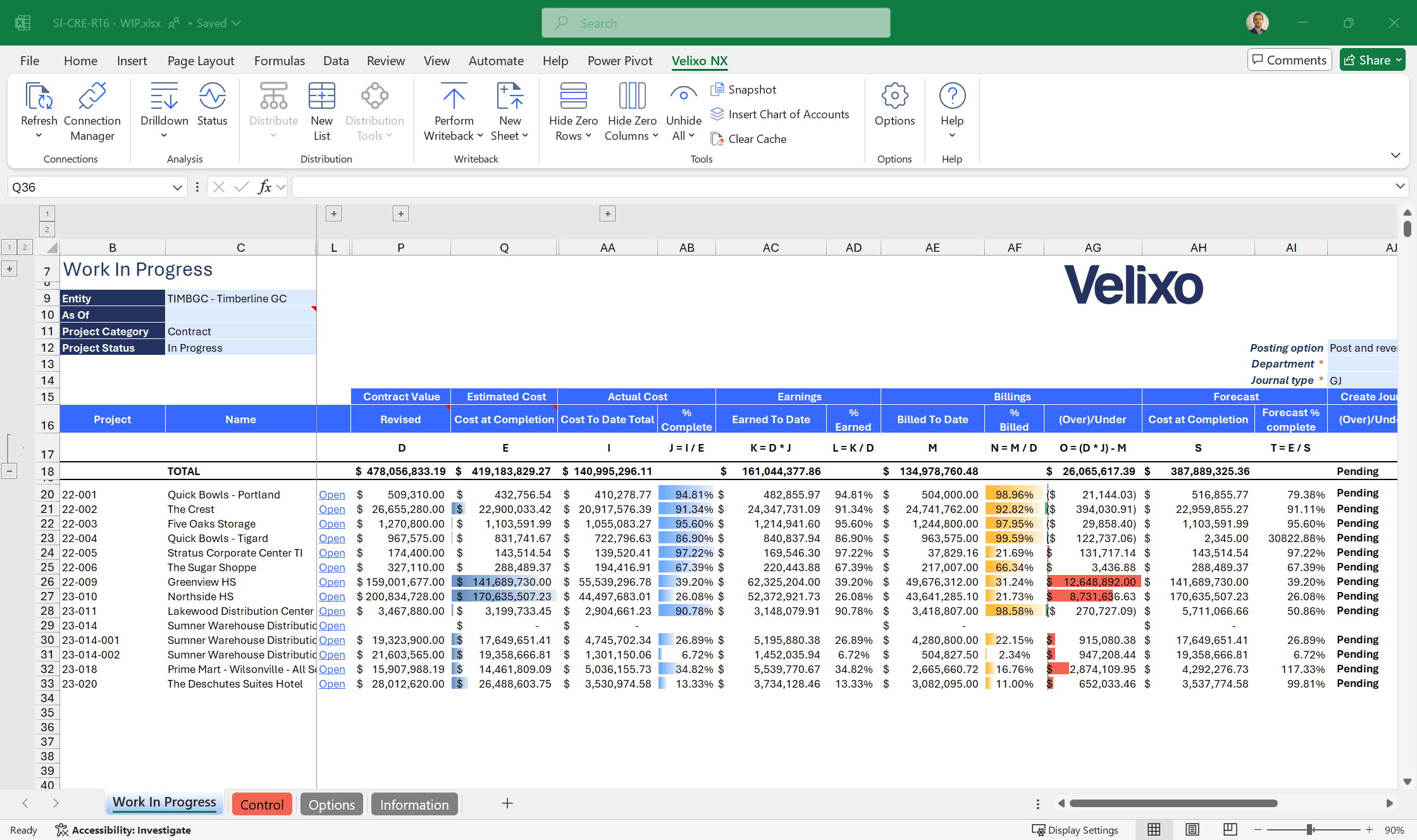The height and width of the screenshot is (840, 1417).
Task: Open the Share dropdown arrow
Action: pyautogui.click(x=1399, y=60)
